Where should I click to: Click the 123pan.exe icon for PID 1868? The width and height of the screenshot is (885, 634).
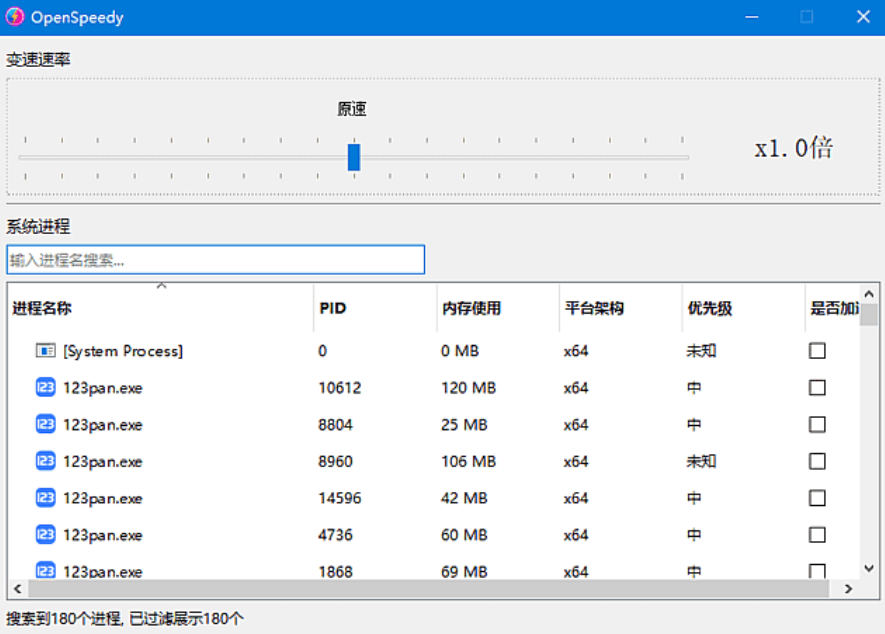tap(44, 571)
